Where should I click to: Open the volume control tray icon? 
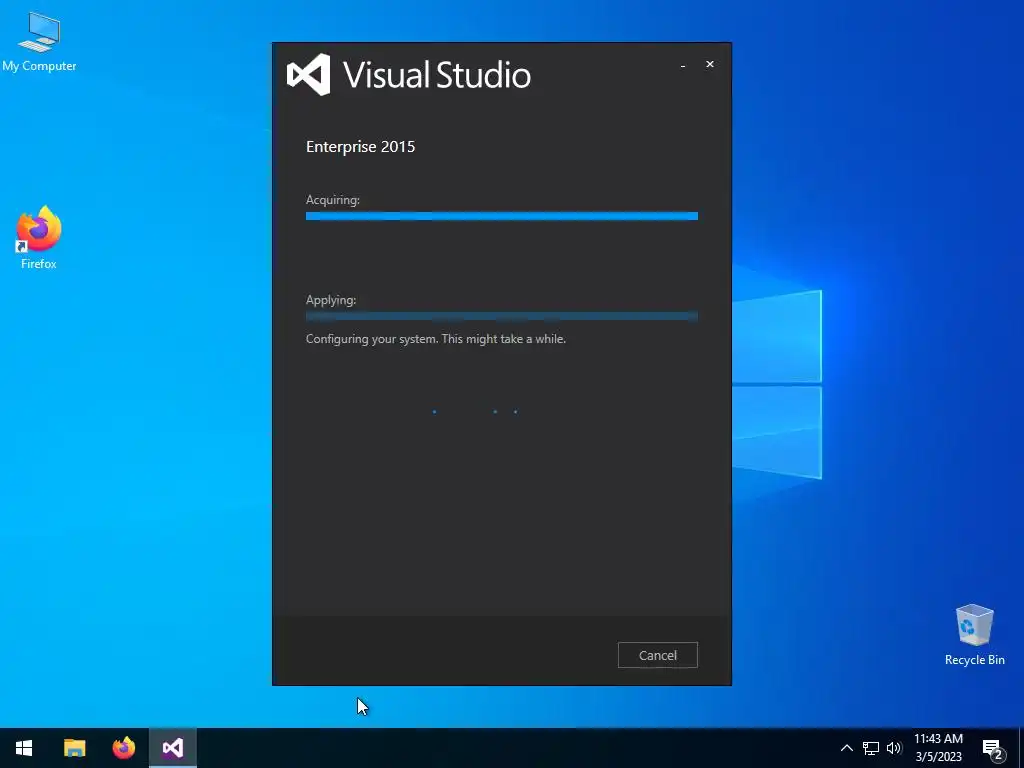(x=894, y=748)
